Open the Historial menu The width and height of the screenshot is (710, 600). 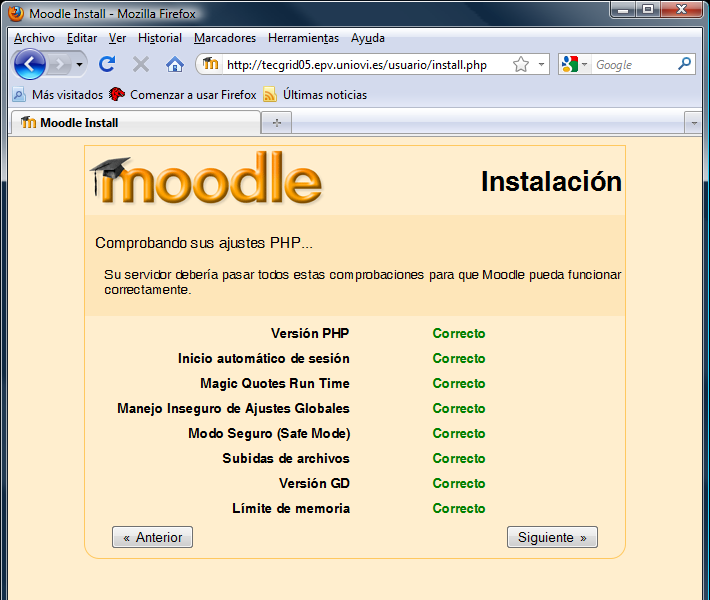[x=160, y=38]
